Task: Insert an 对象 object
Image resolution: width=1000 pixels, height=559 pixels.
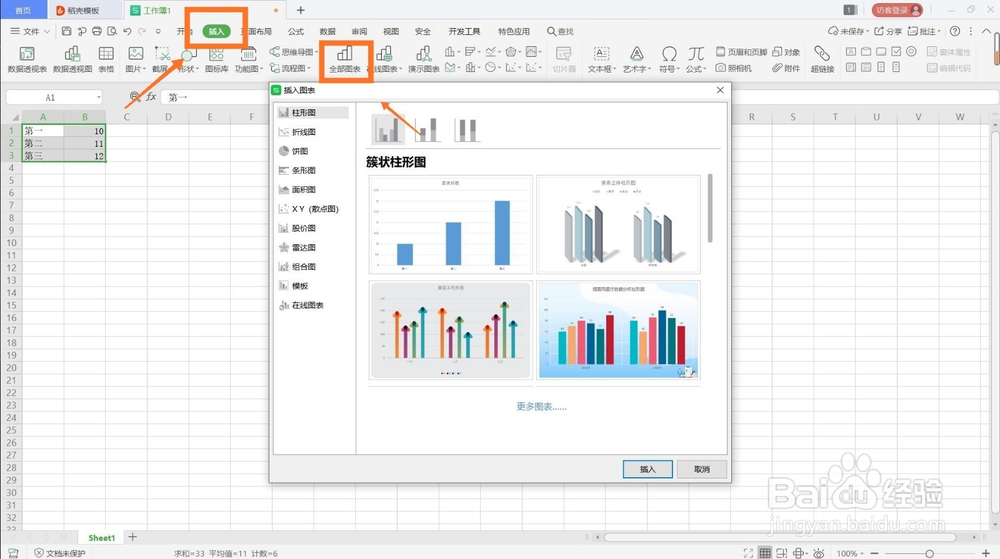Action: point(786,52)
